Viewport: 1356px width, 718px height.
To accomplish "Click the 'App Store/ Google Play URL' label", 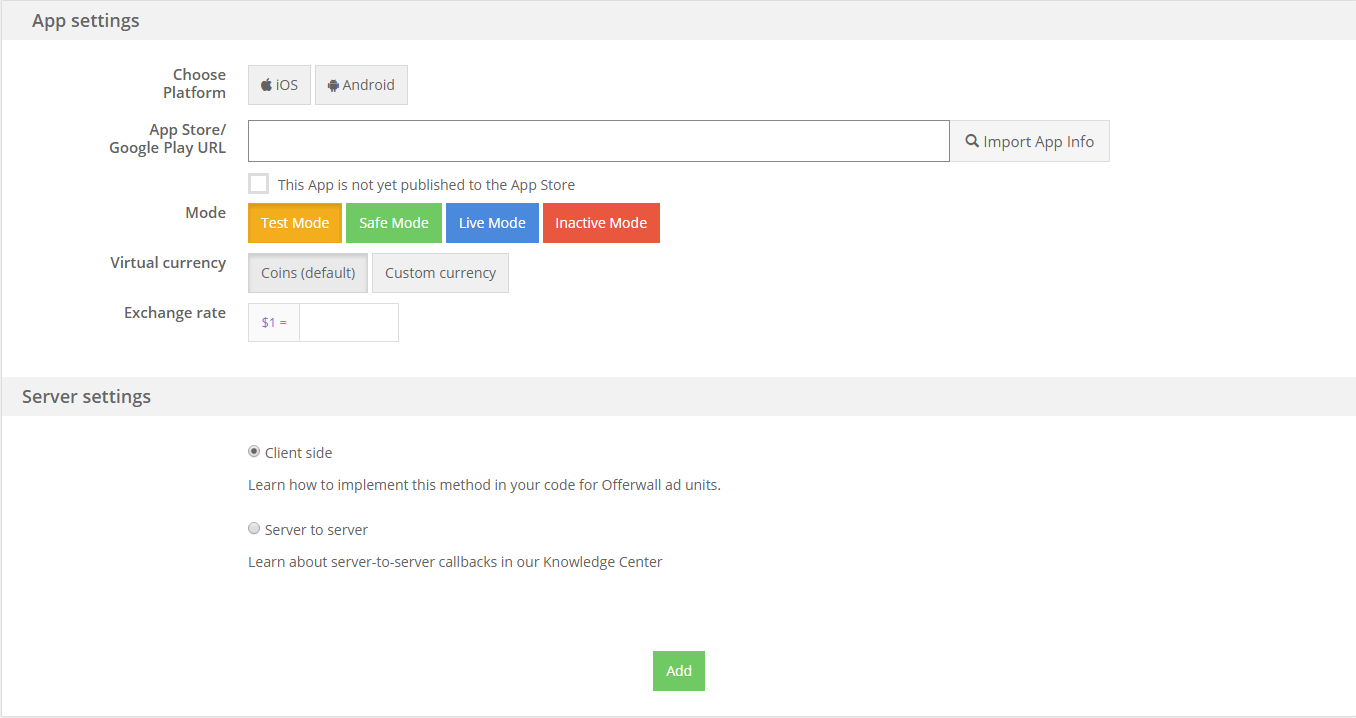I will point(168,139).
